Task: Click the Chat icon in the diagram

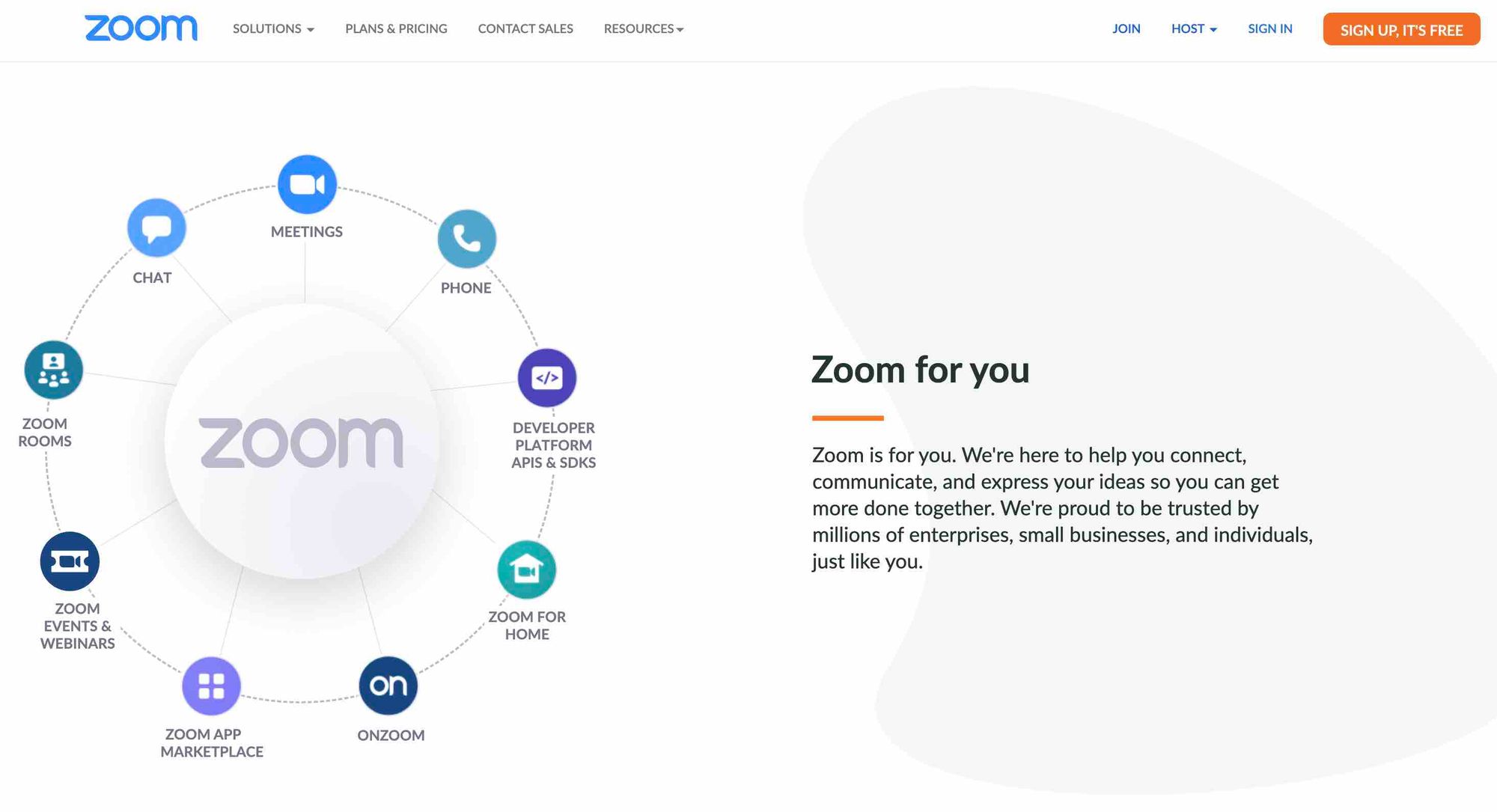Action: click(x=155, y=228)
